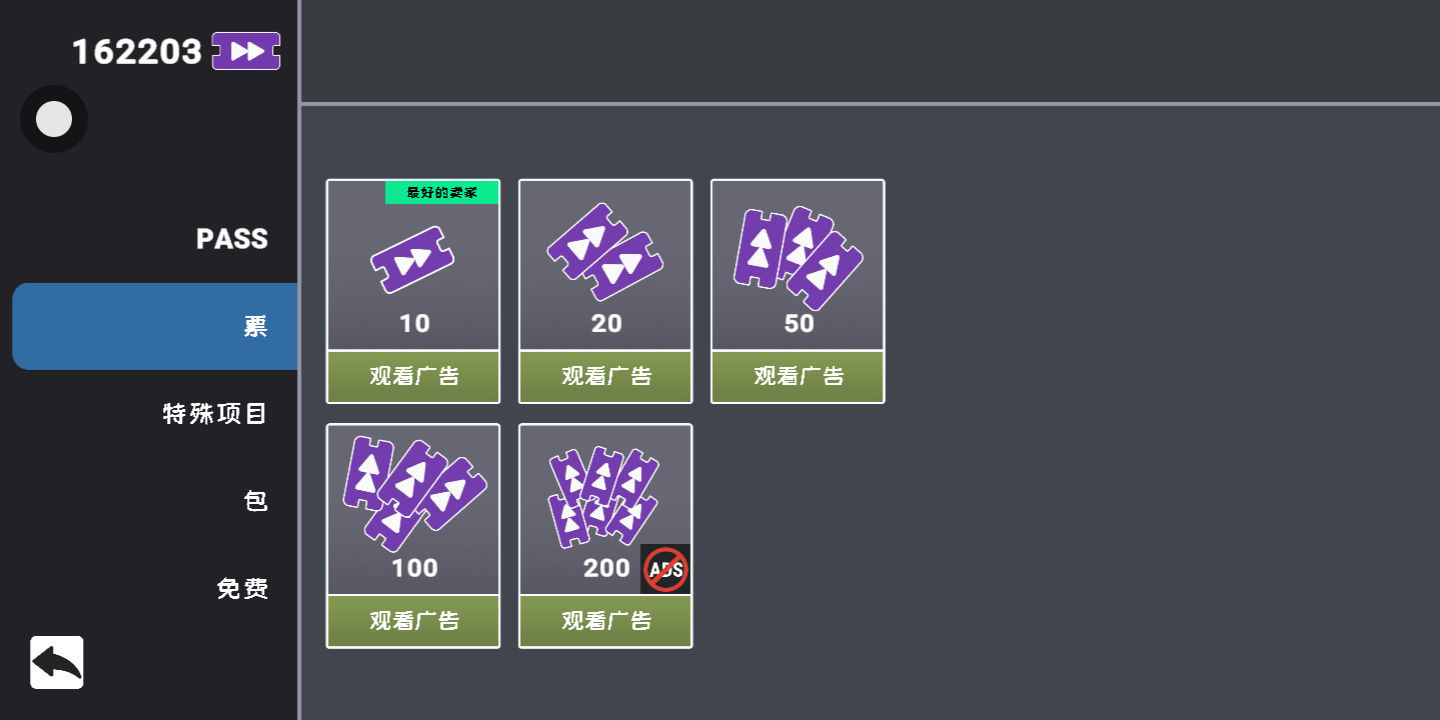
Task: Switch to the 包 tab
Action: click(256, 500)
